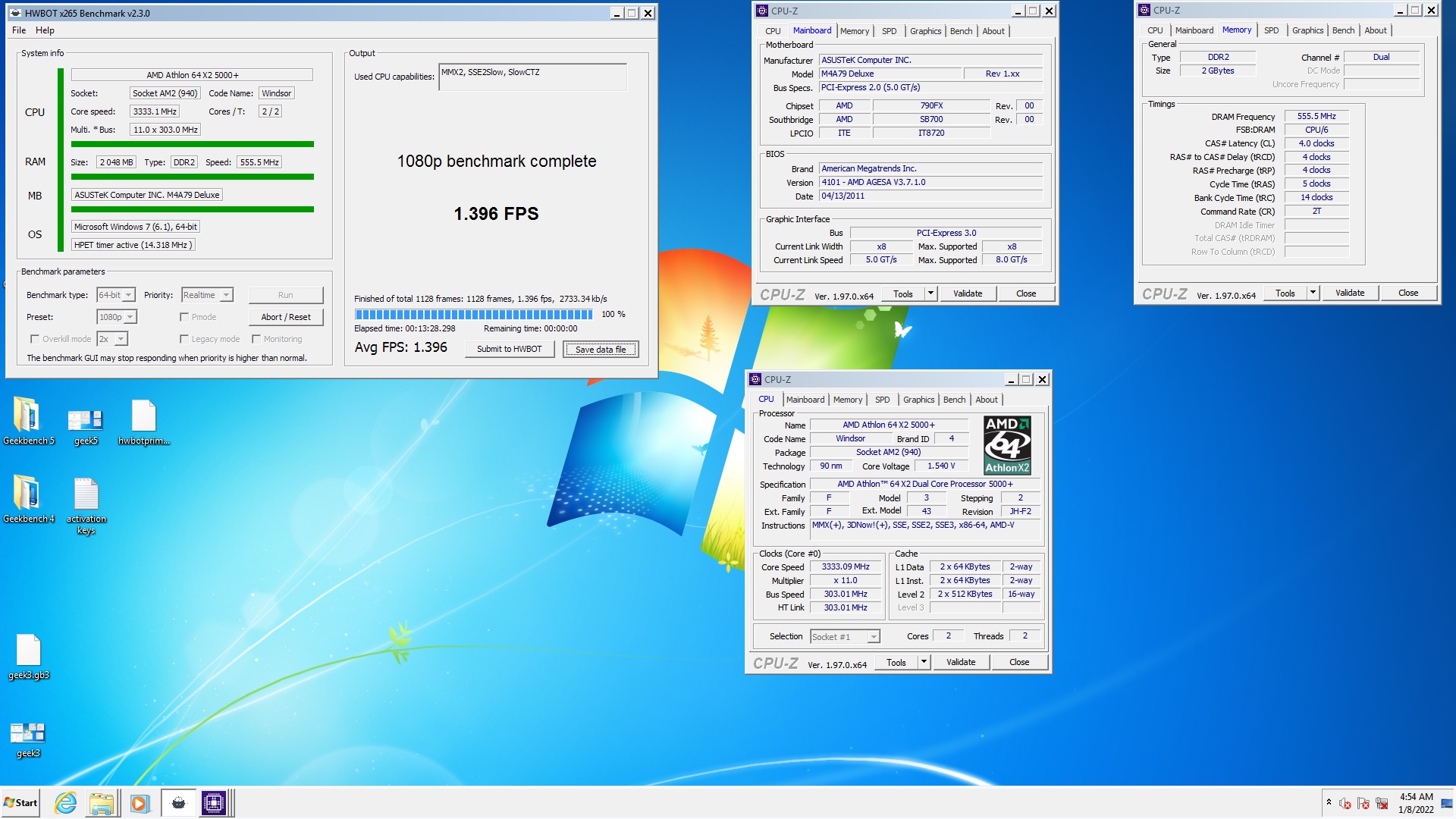1456x819 pixels.
Task: Click Used CPU capabilities text box
Action: [532, 77]
